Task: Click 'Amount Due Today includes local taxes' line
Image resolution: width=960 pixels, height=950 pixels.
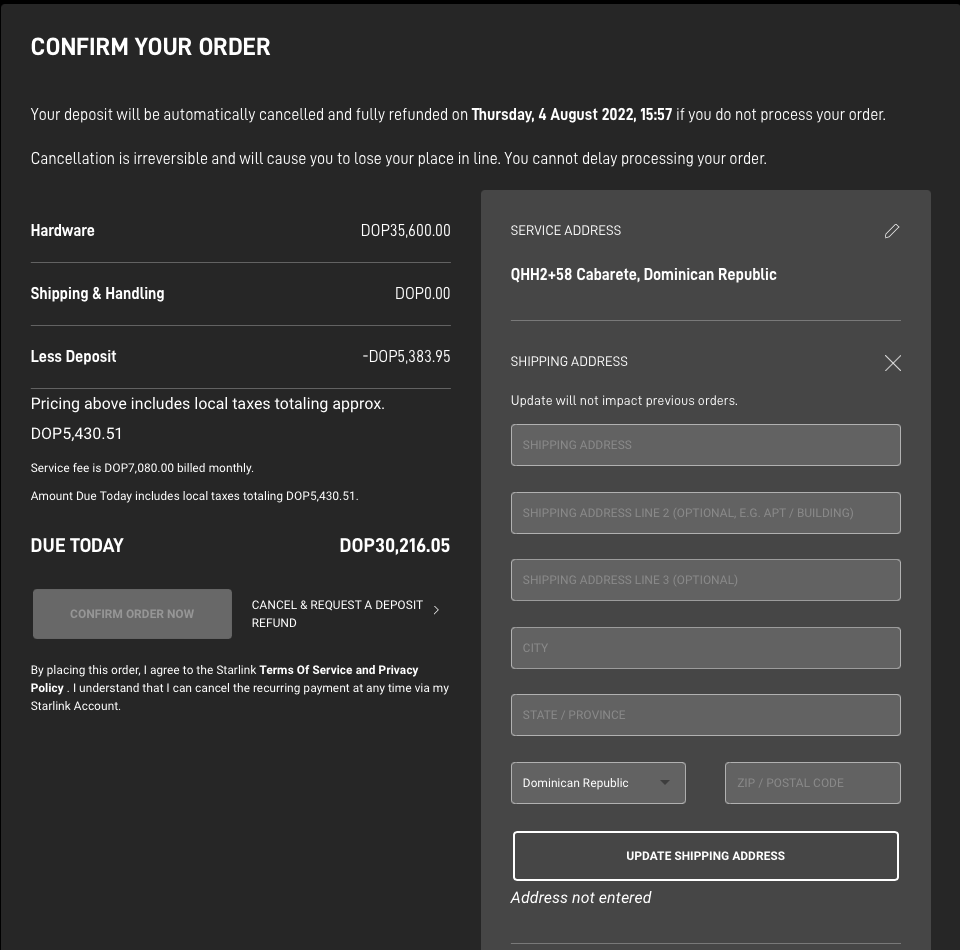Action: pos(195,496)
